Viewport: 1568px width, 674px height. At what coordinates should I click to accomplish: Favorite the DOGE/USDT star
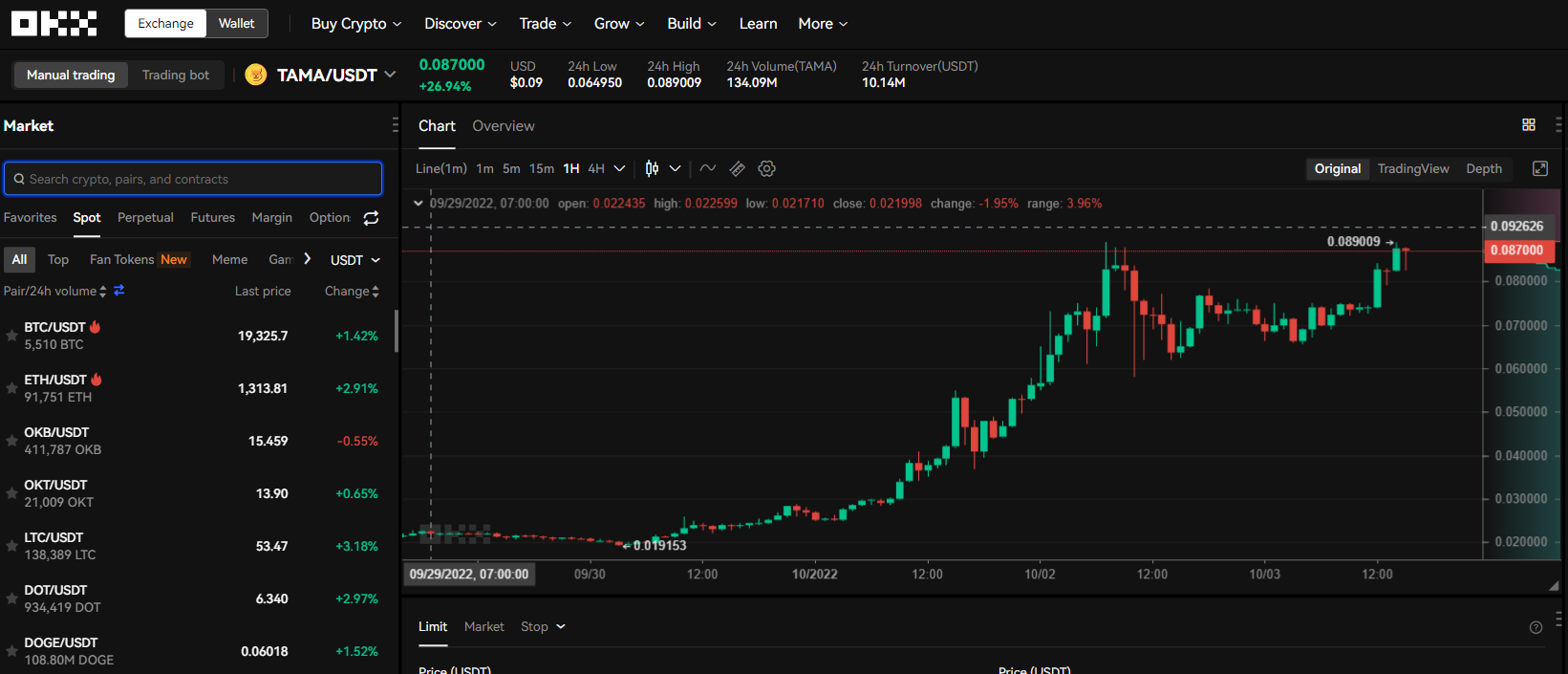[x=11, y=651]
